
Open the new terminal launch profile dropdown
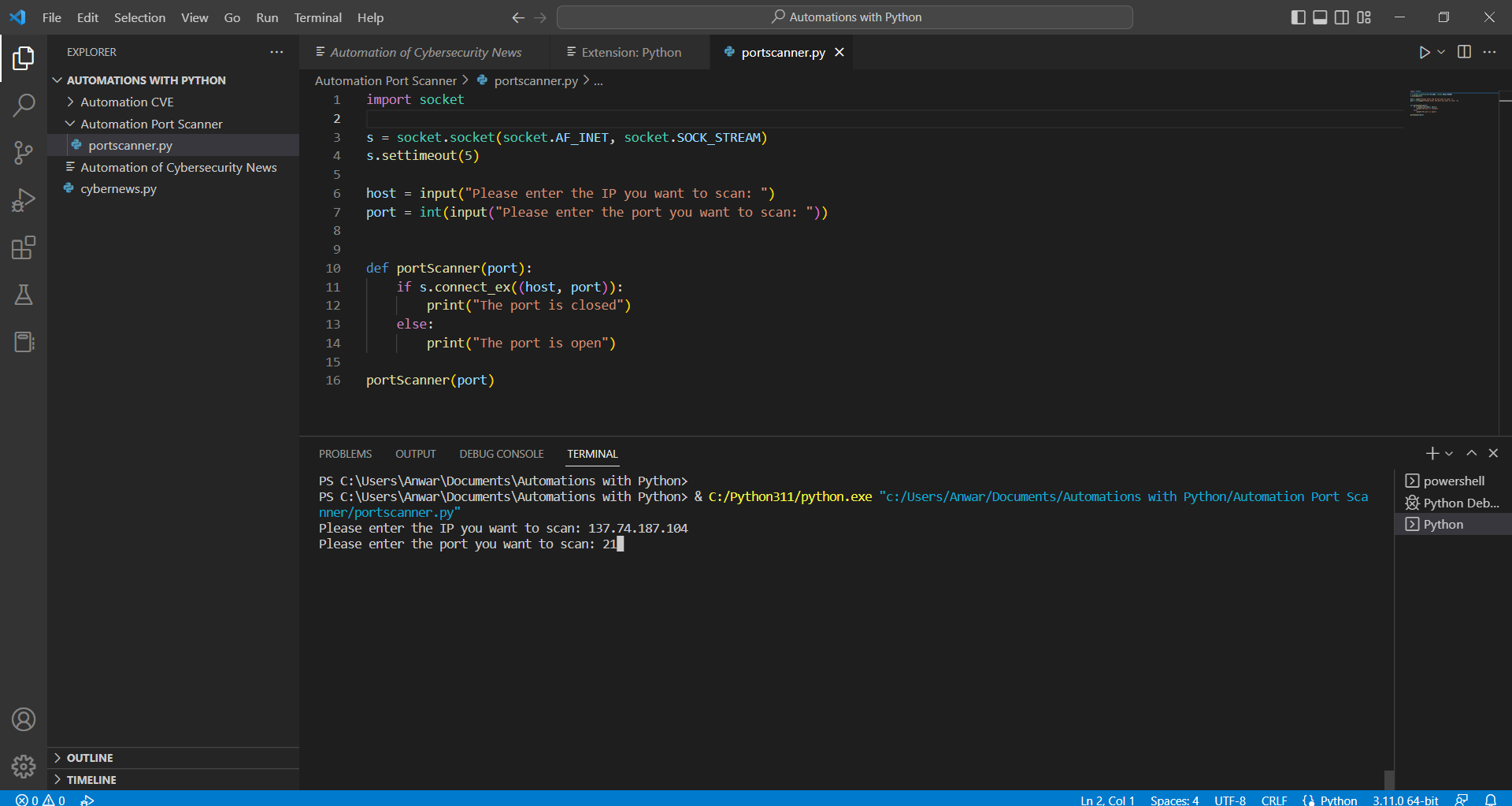click(x=1449, y=453)
